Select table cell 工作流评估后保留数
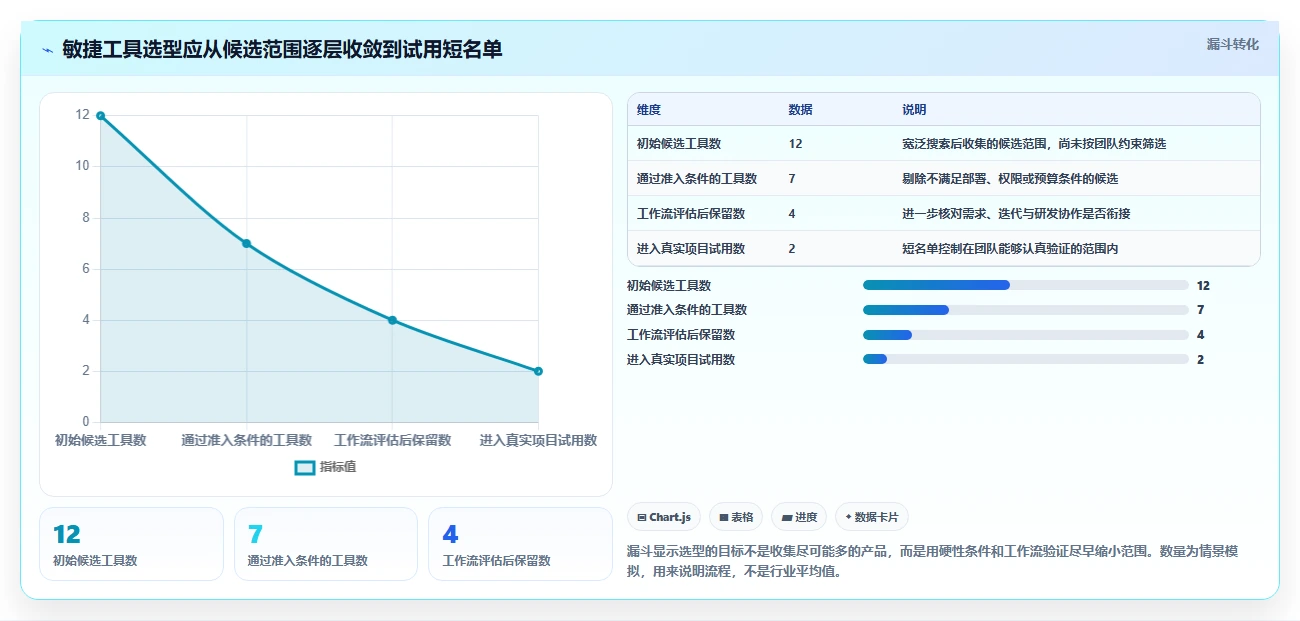The image size is (1300, 621). click(691, 214)
